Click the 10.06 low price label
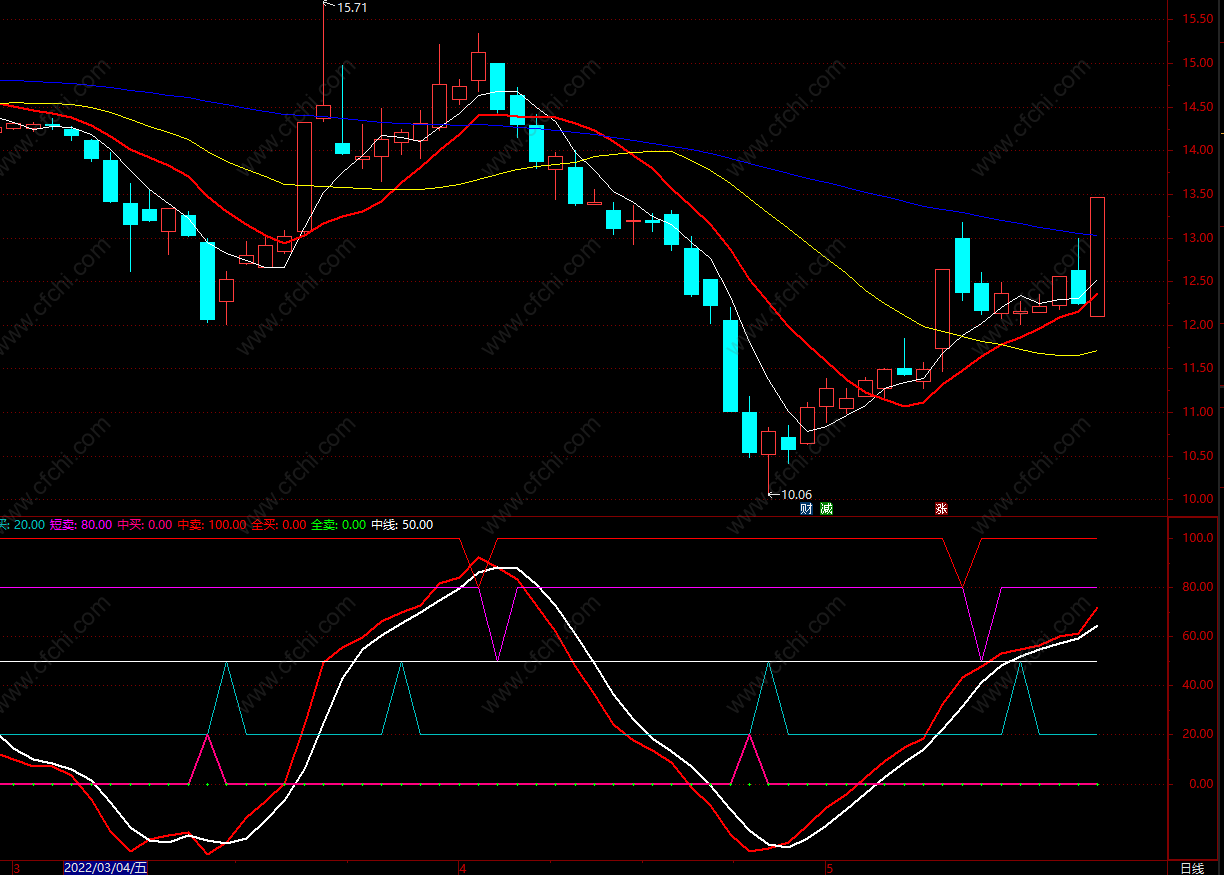The width and height of the screenshot is (1224, 875). pos(796,494)
